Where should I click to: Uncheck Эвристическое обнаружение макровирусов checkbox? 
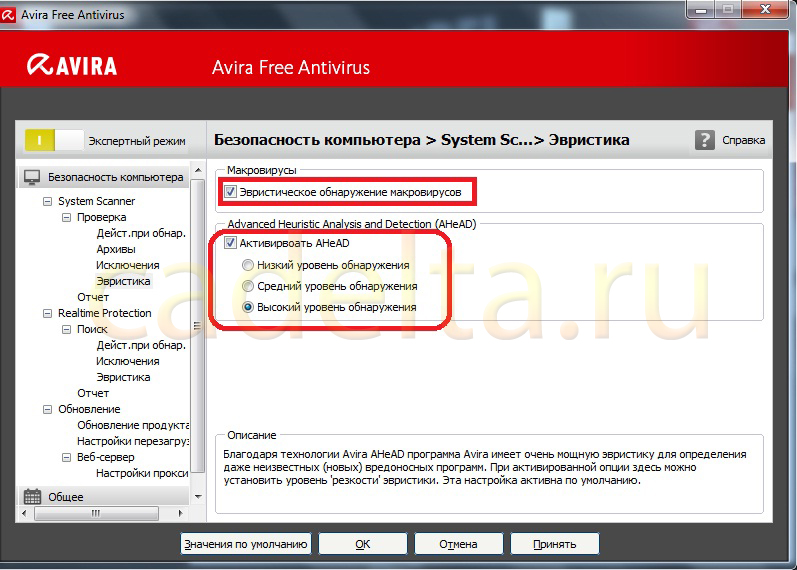pos(230,192)
